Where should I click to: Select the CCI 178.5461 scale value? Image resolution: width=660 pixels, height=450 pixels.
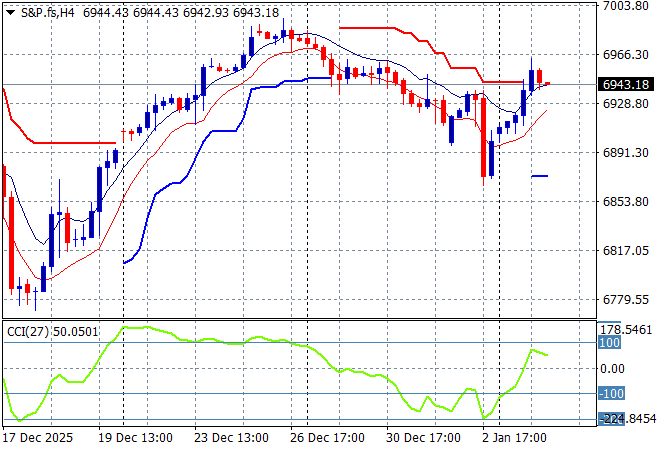click(x=626, y=330)
